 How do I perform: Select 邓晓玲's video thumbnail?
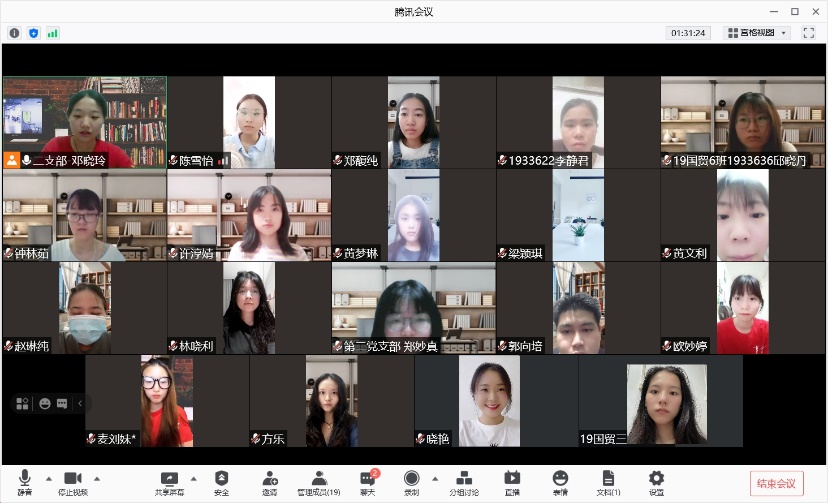coord(84,122)
